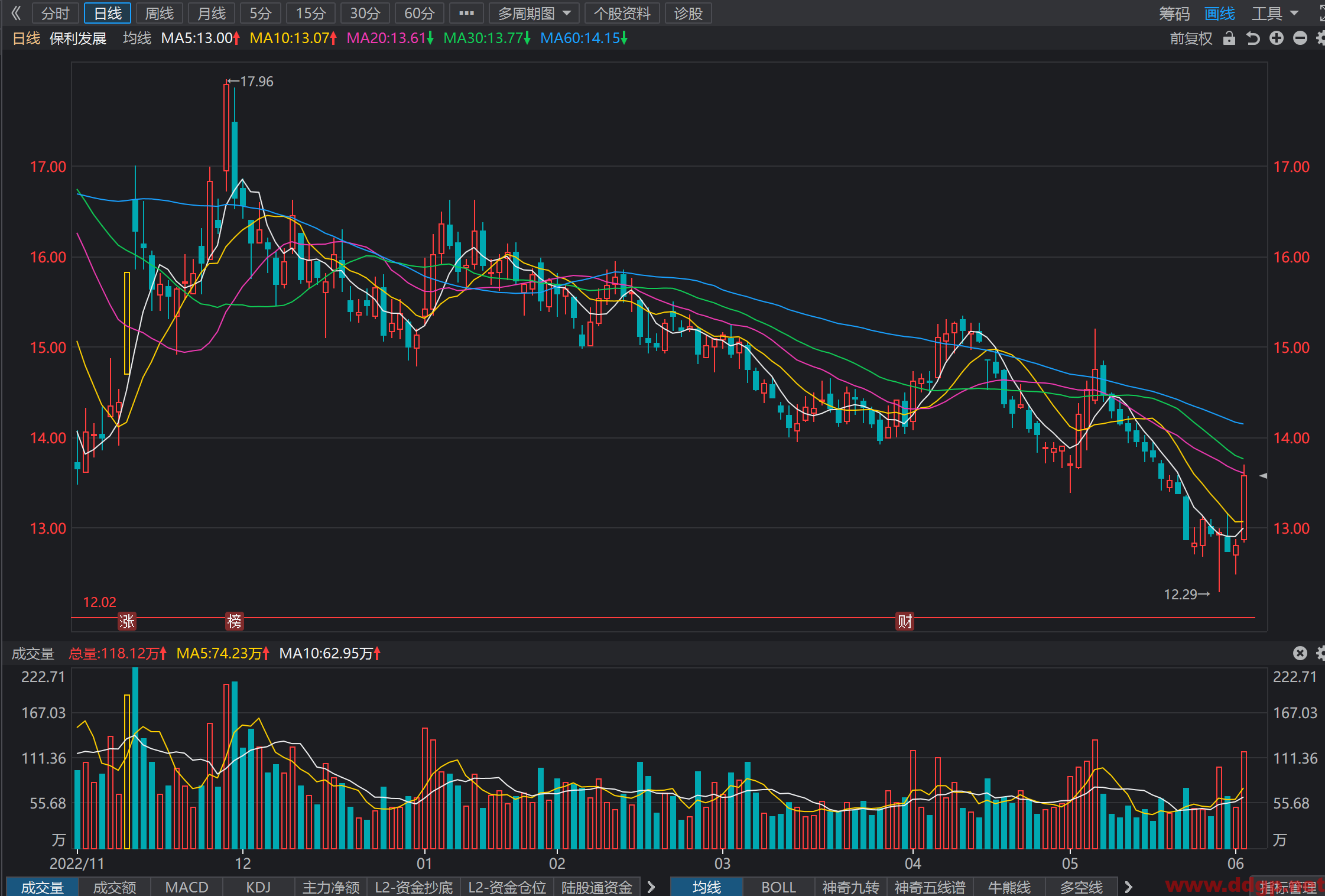Click the MA5:13.00 indicator label

(200, 38)
